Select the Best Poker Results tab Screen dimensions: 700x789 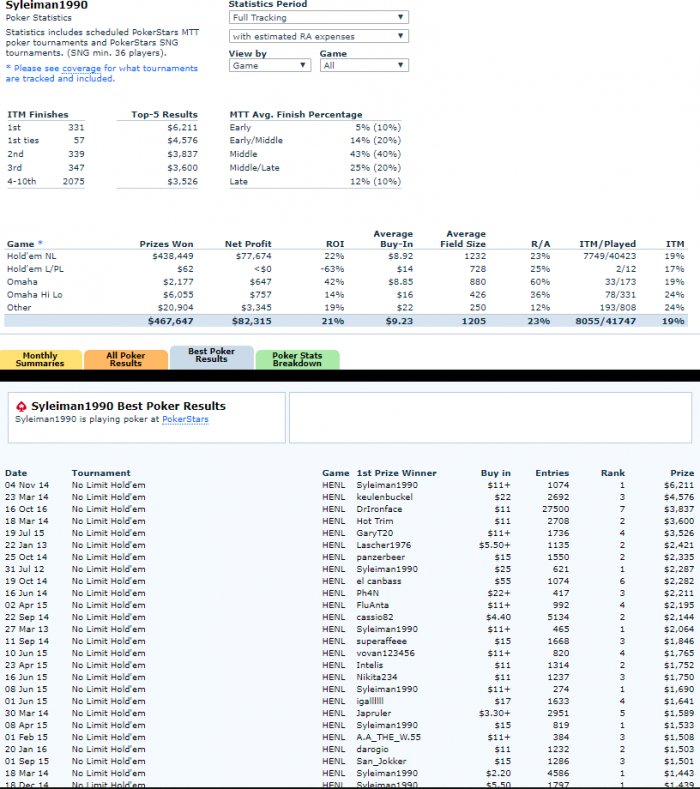(x=211, y=355)
